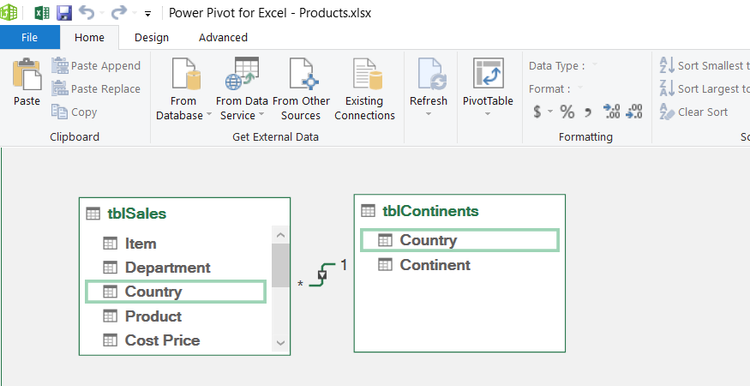Apply thousands separator comma format
The image size is (750, 386).
coord(588,113)
